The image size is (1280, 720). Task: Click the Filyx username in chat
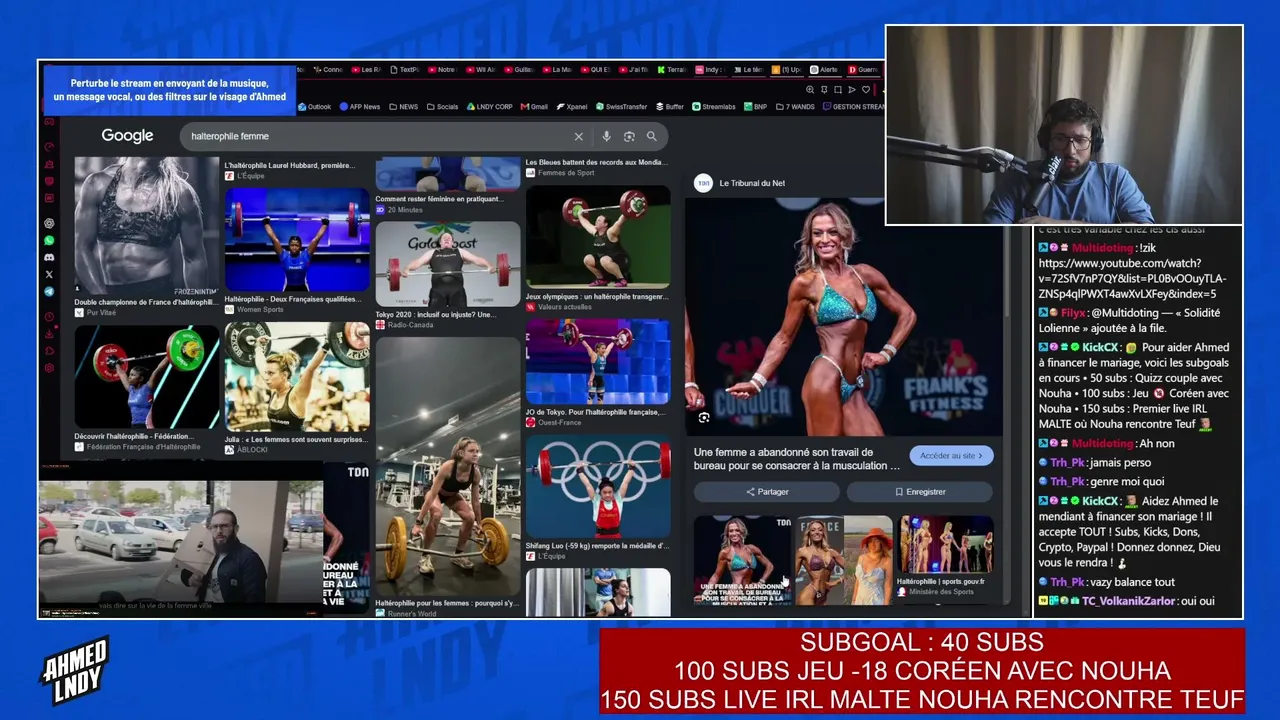tap(1073, 313)
